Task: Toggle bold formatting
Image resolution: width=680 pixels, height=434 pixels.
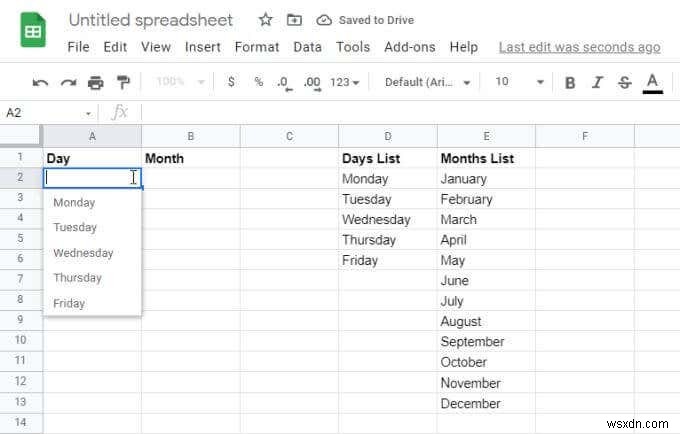Action: pos(570,83)
